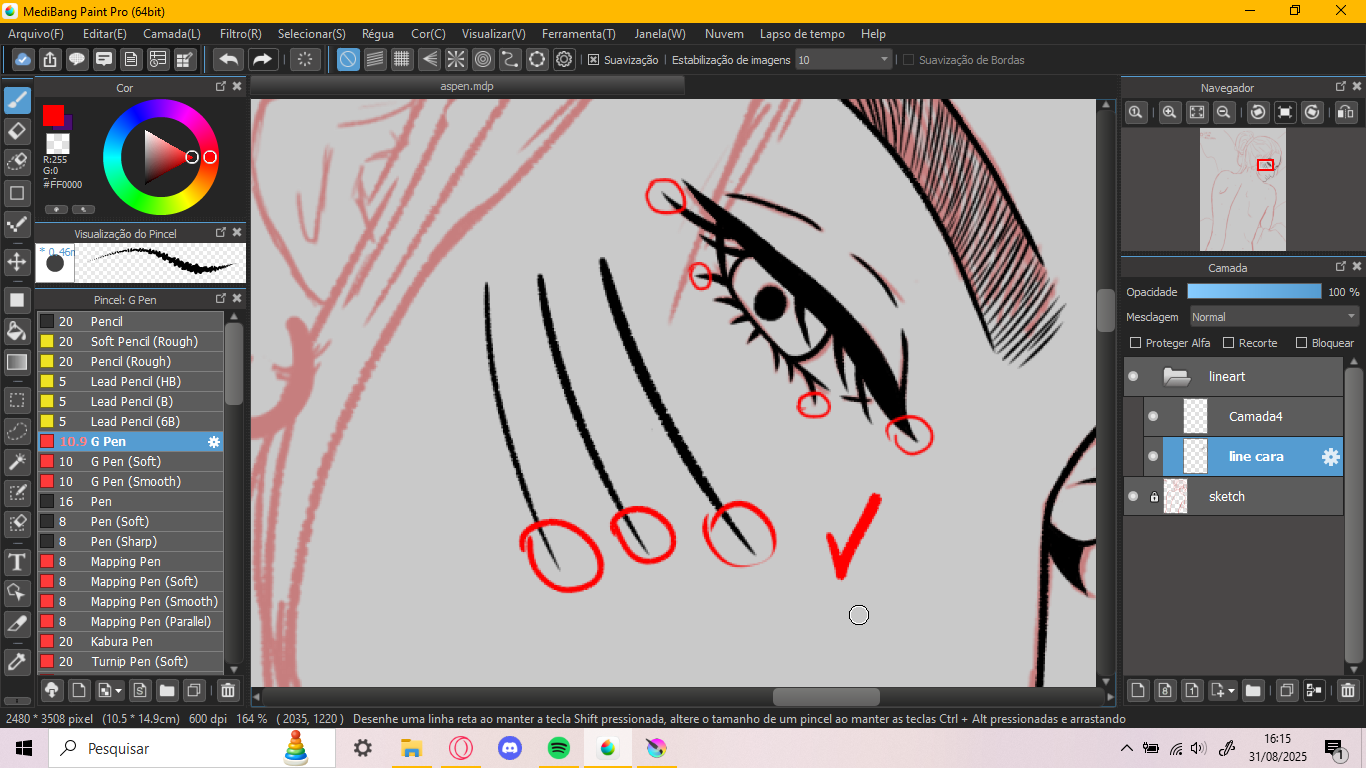Select the Text tool
Image resolution: width=1366 pixels, height=768 pixels.
tap(16, 562)
